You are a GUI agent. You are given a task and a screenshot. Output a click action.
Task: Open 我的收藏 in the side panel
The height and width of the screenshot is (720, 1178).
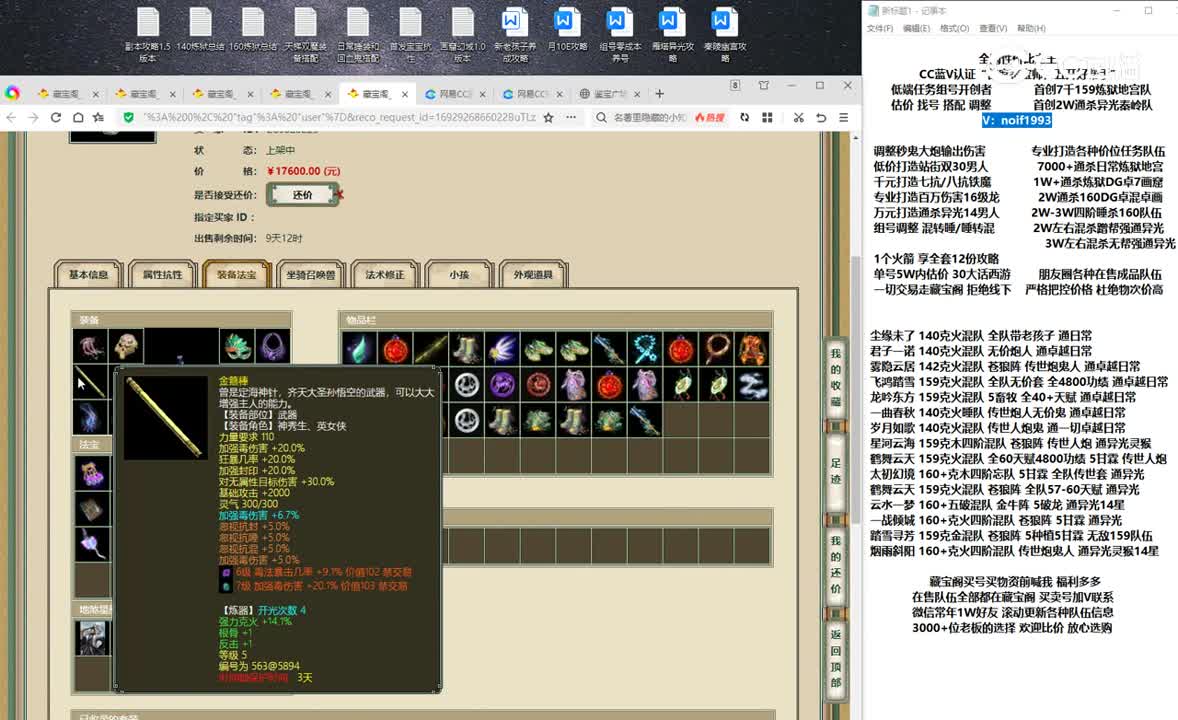pos(835,377)
